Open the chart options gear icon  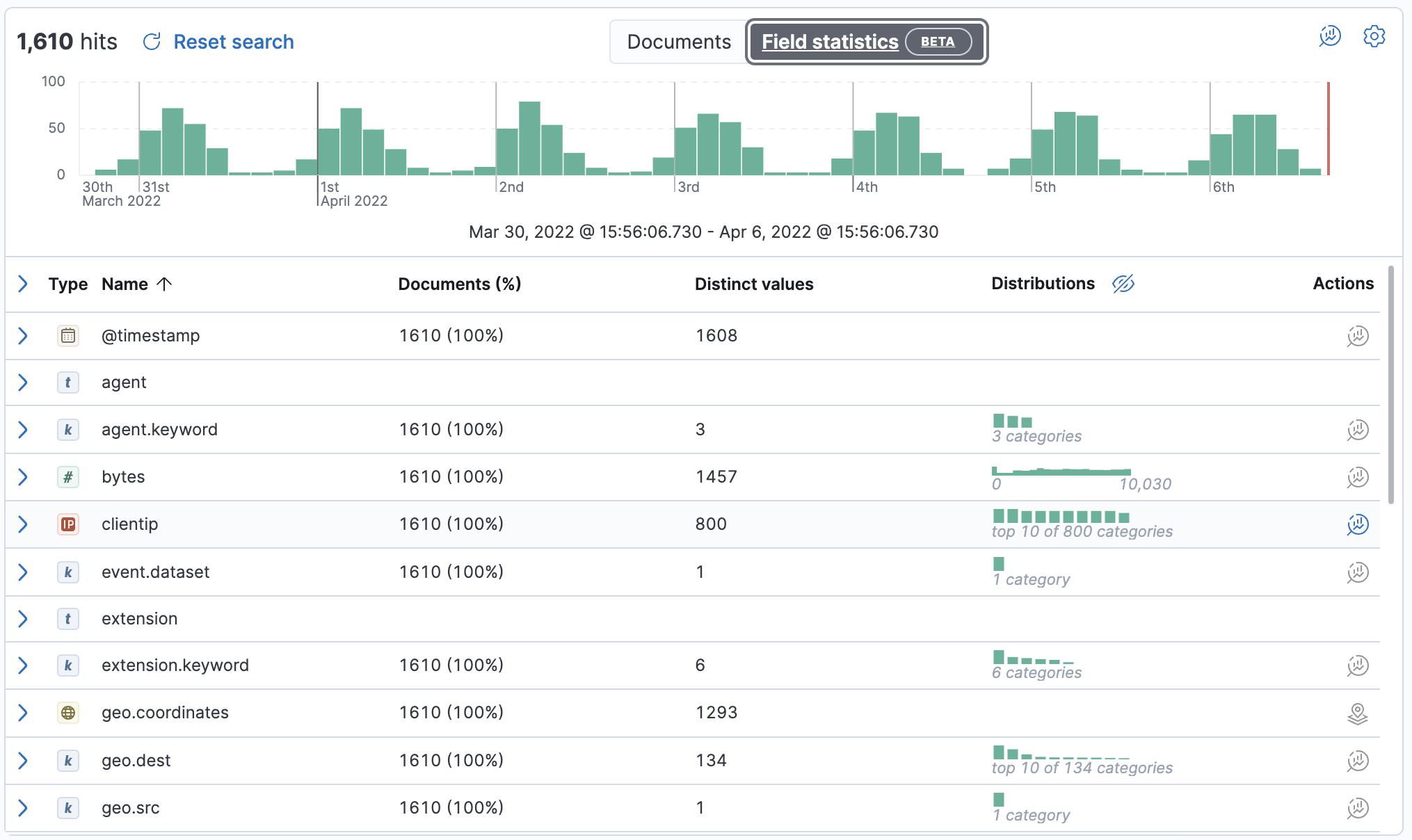click(1374, 37)
